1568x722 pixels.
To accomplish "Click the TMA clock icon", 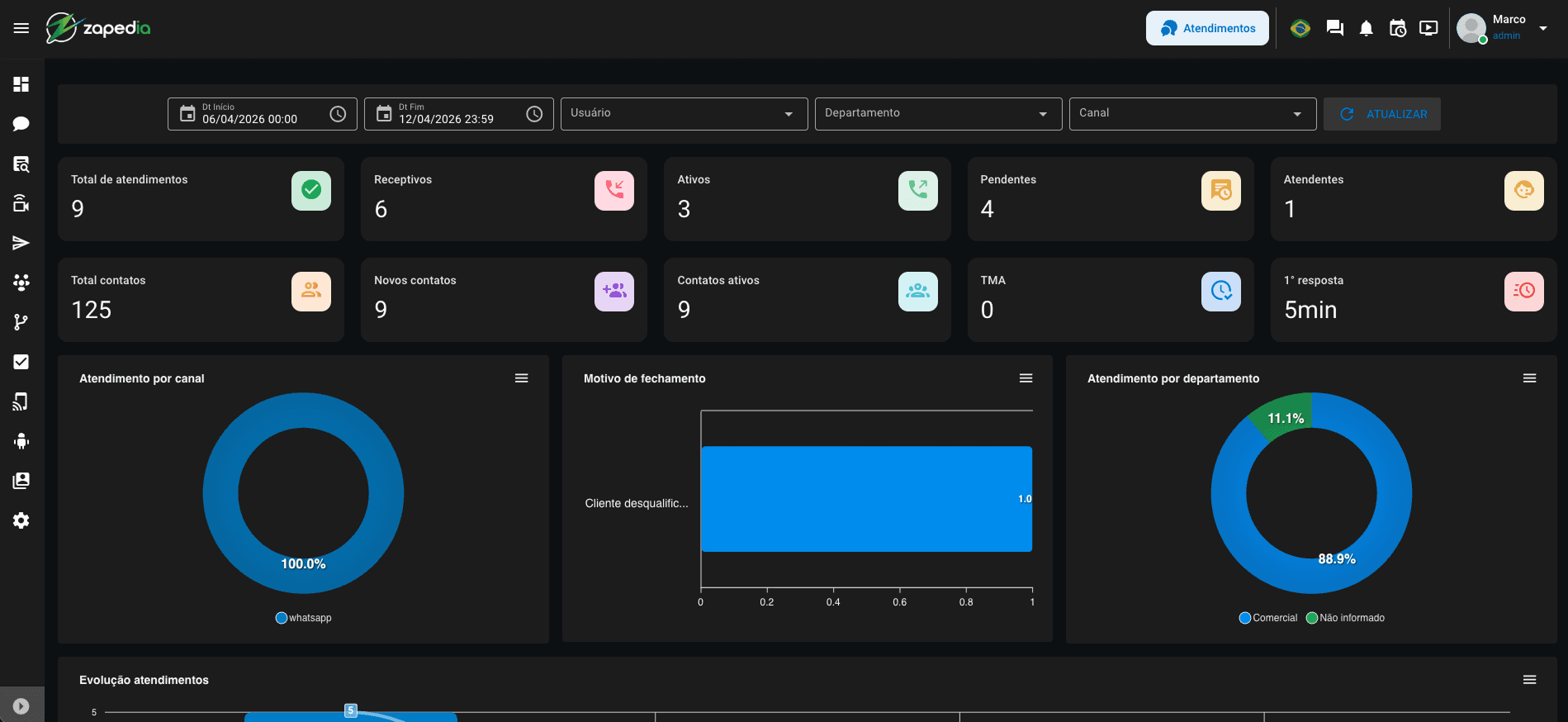I will [1221, 292].
